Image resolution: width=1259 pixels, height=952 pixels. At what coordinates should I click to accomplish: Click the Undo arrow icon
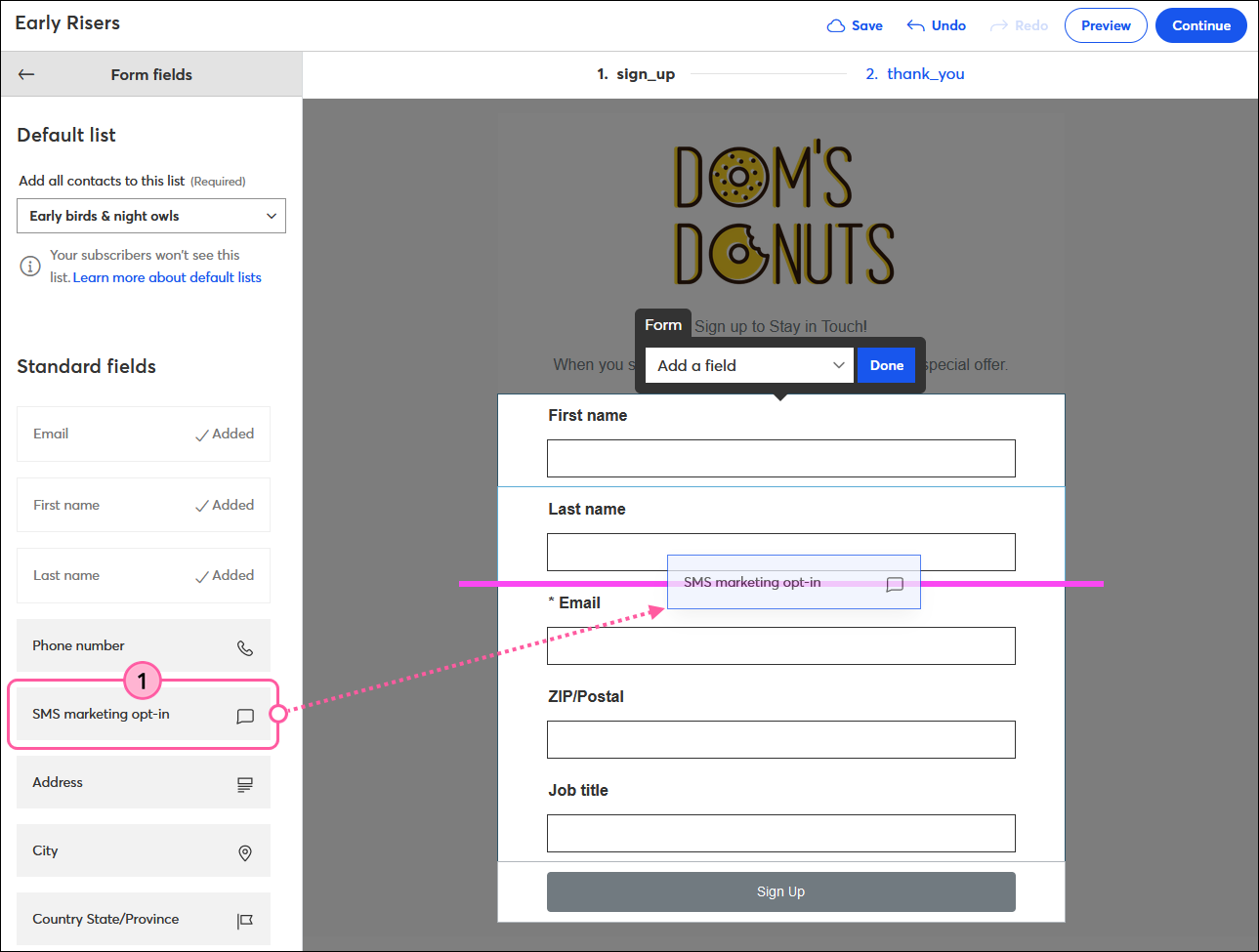[915, 24]
